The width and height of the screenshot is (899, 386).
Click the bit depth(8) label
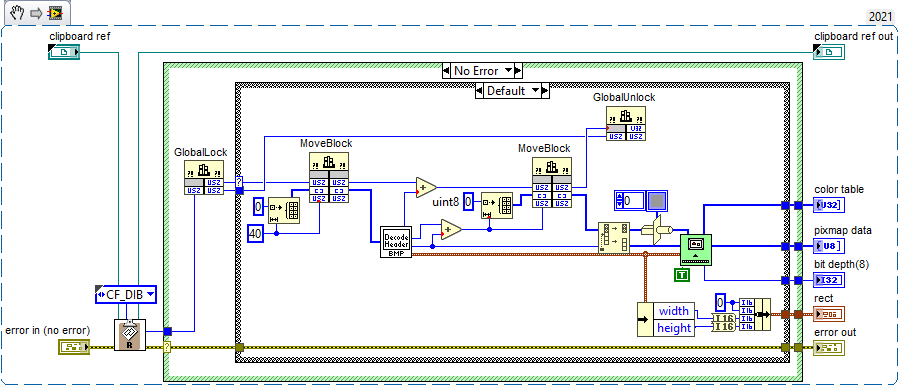[x=841, y=264]
